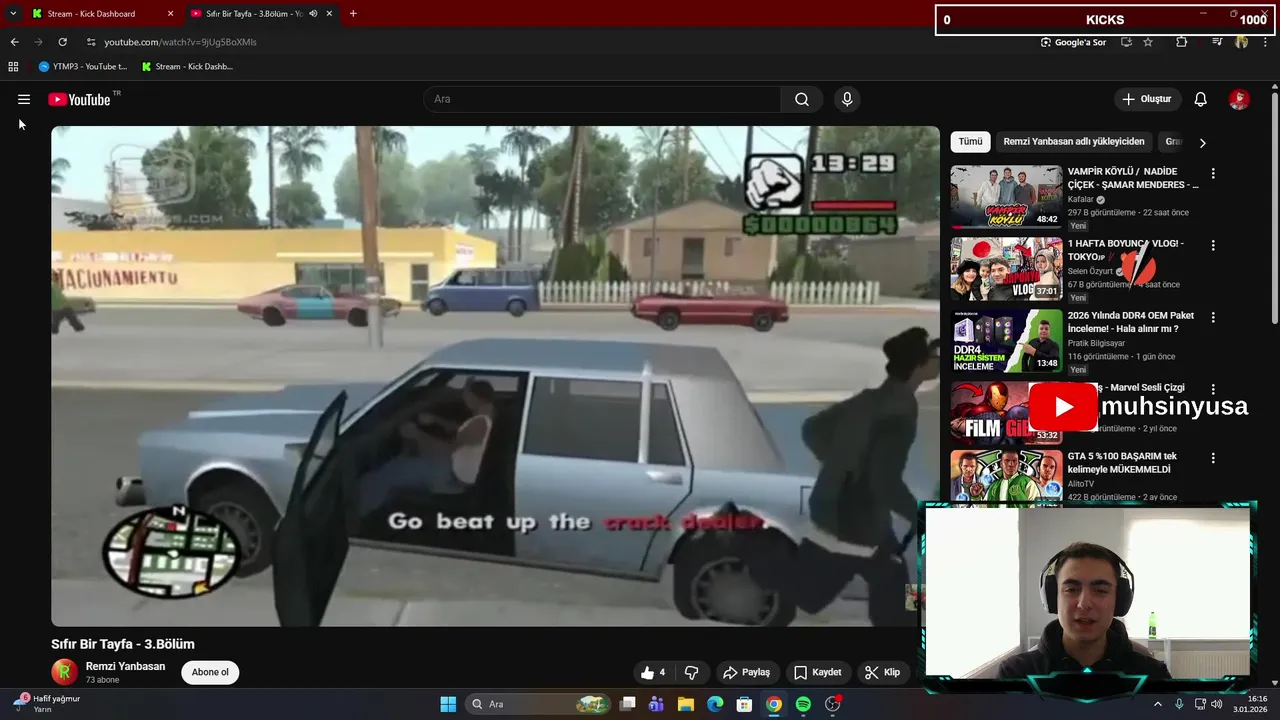
Task: Share the video via Paylaş
Action: [746, 672]
